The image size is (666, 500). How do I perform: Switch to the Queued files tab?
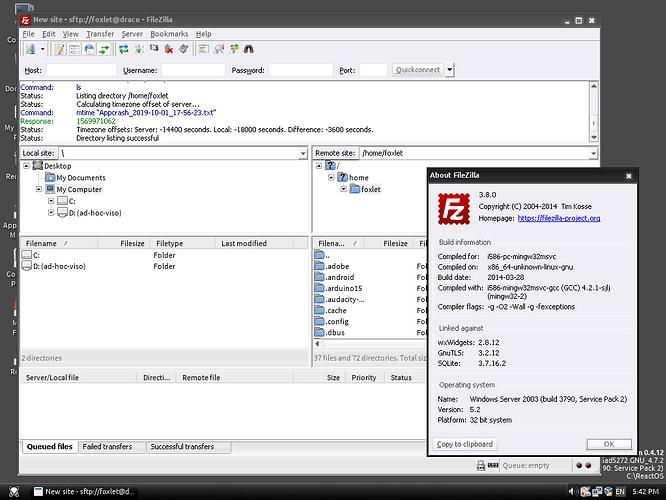(50, 446)
